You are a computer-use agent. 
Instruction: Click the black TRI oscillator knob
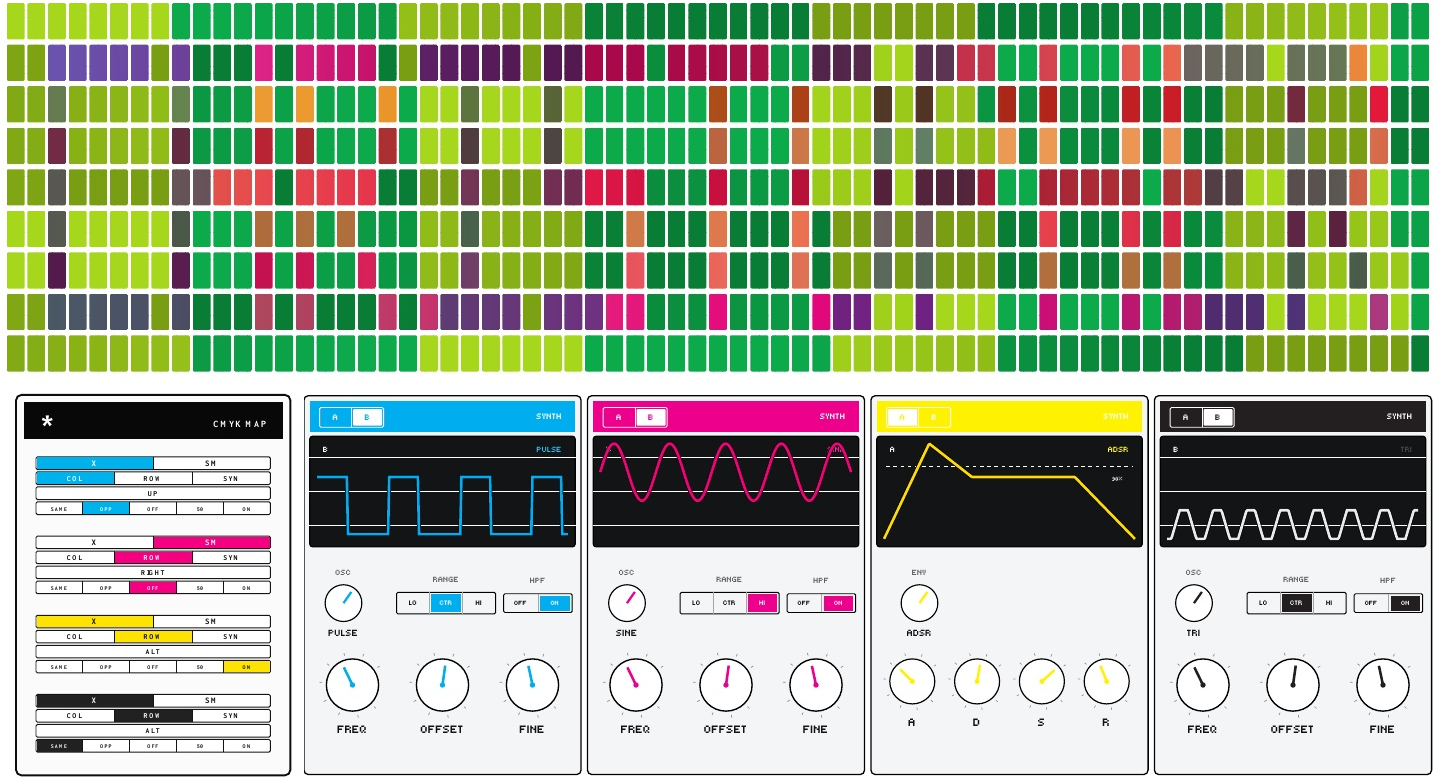pyautogui.click(x=1194, y=603)
